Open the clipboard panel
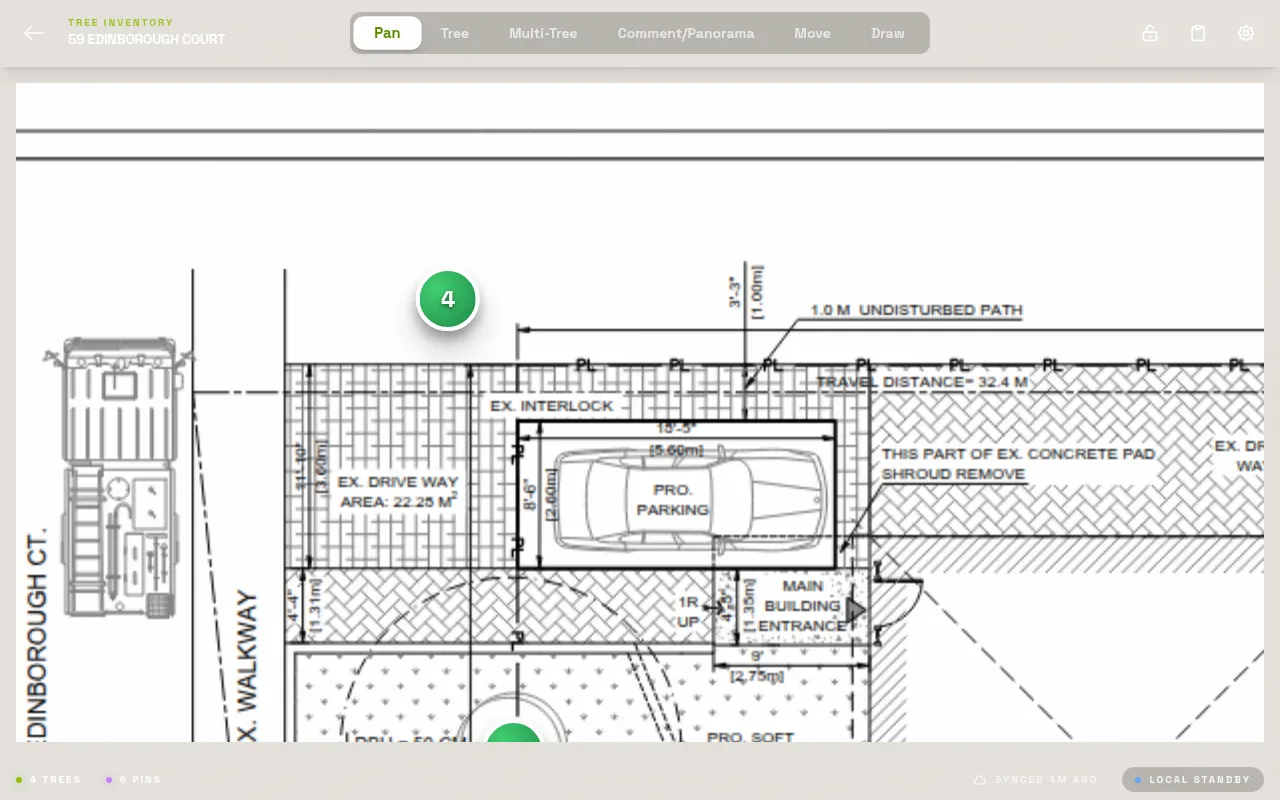This screenshot has width=1280, height=800. point(1198,33)
